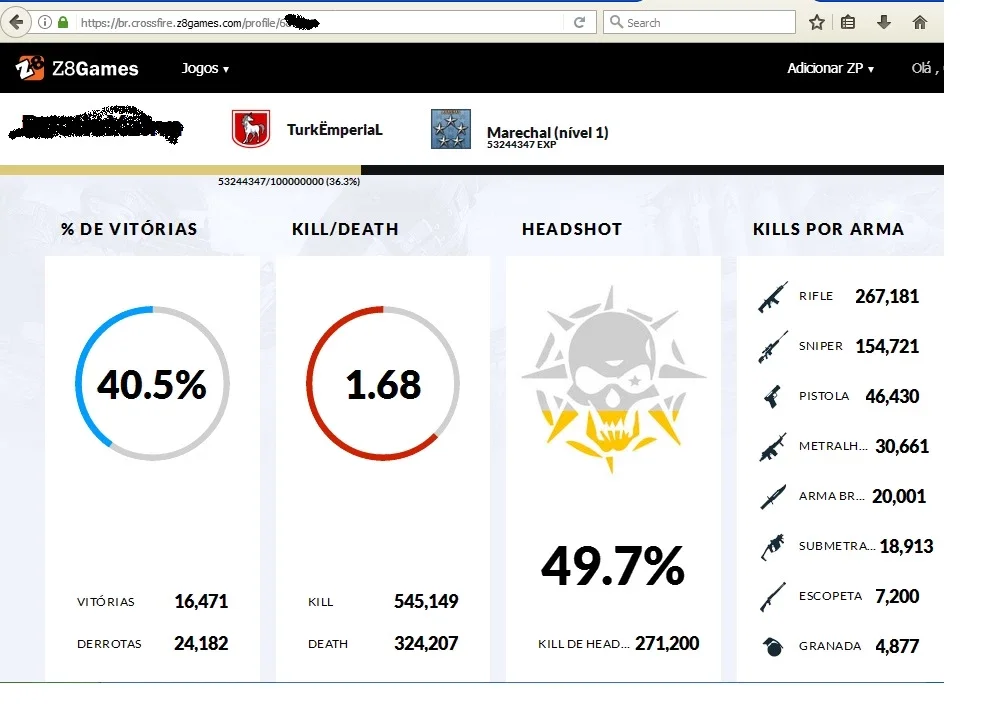Click the 49.7% headshot percentage
Screen dimensions: 983x712
pos(613,566)
